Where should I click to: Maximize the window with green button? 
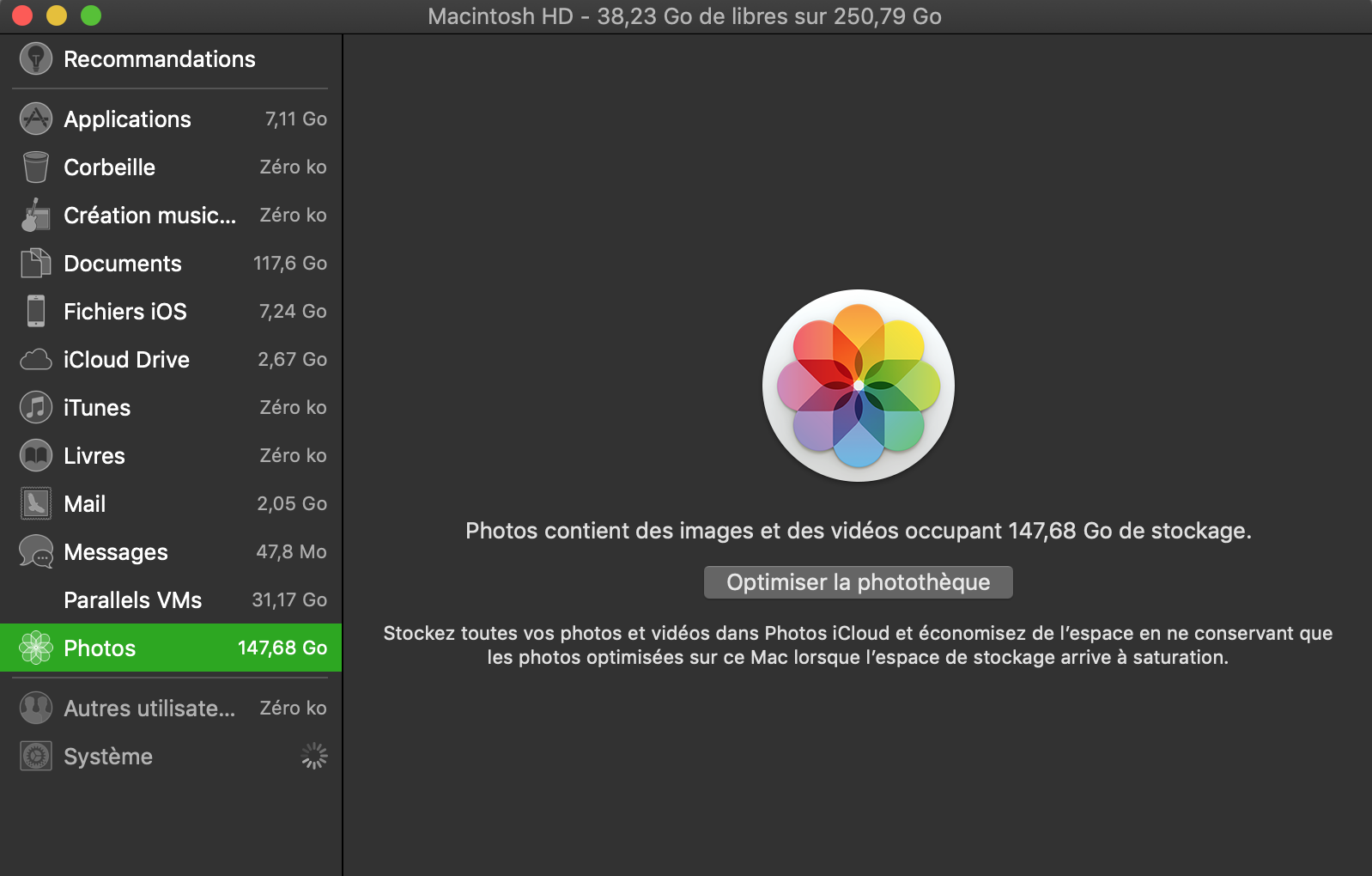(x=91, y=15)
